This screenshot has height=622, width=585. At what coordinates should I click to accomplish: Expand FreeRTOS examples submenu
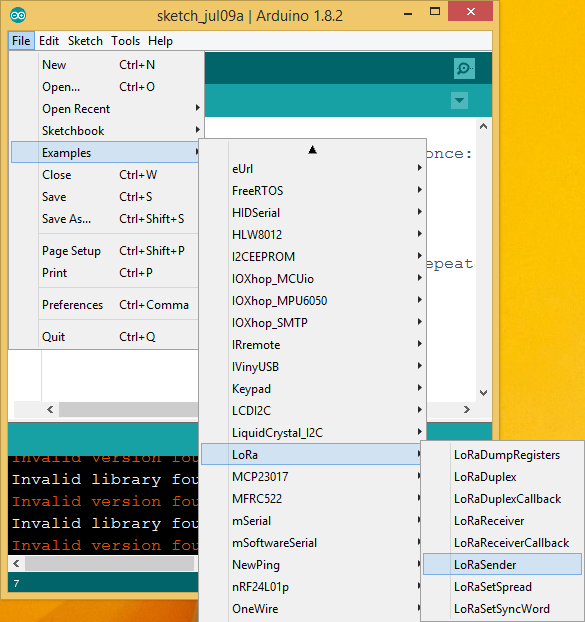coord(313,190)
